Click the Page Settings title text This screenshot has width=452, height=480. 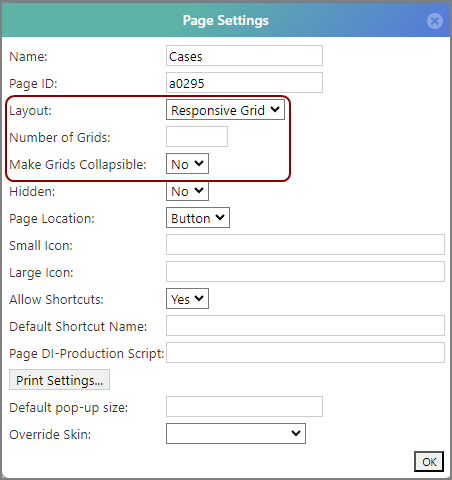click(x=226, y=21)
